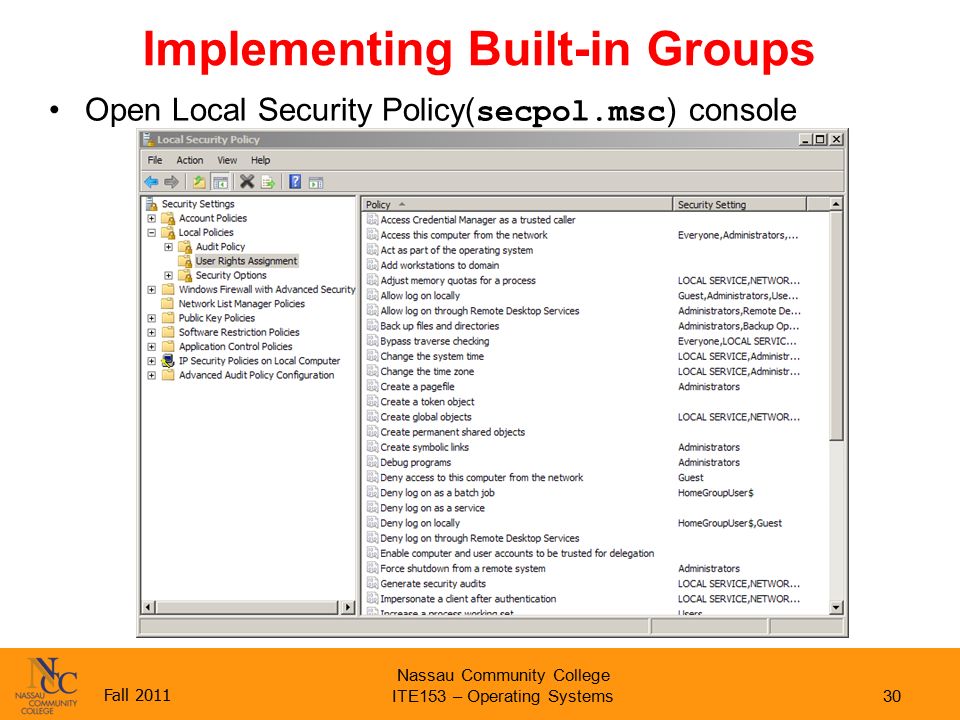
Task: Sort by the Security Setting column header
Action: tap(739, 204)
